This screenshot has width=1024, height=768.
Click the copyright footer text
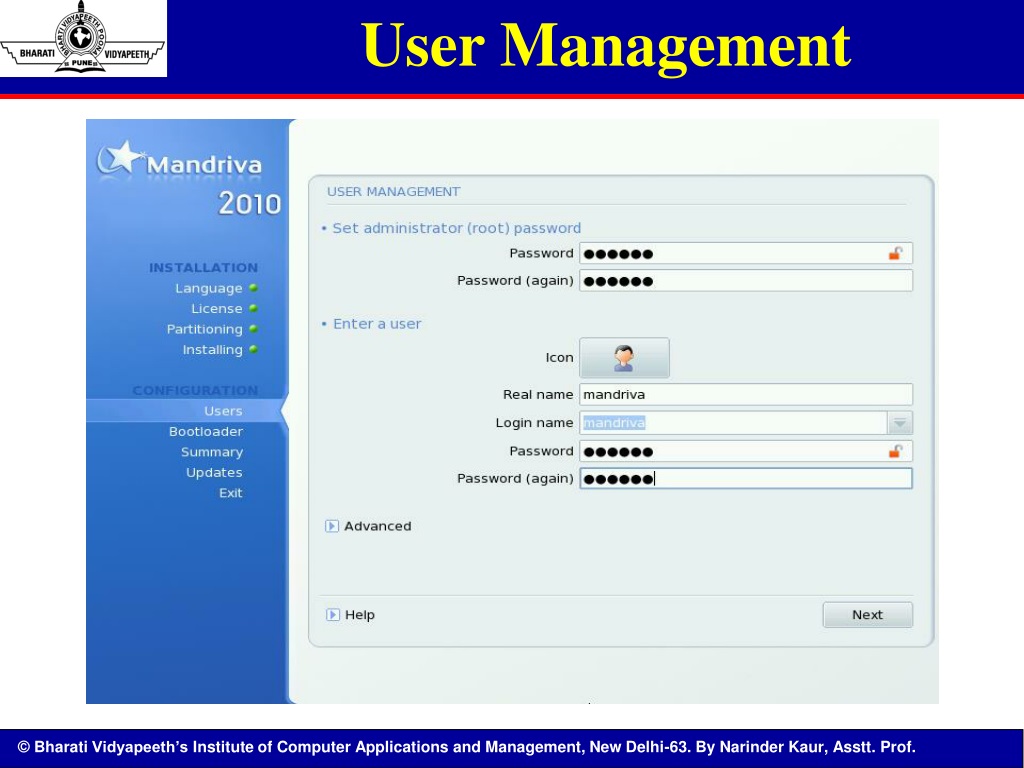click(466, 747)
